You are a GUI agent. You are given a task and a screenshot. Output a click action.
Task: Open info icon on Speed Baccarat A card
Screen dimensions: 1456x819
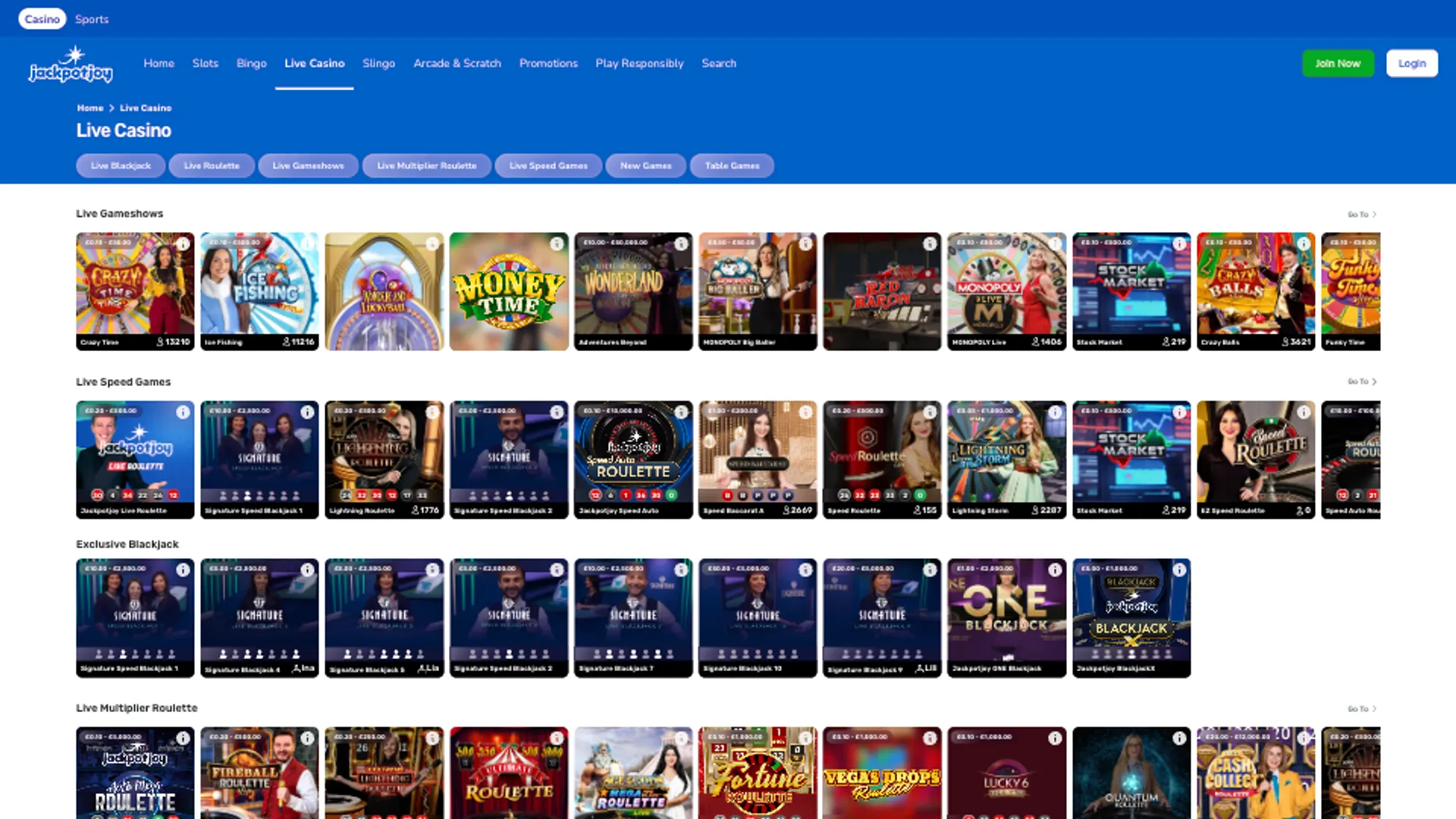[805, 412]
